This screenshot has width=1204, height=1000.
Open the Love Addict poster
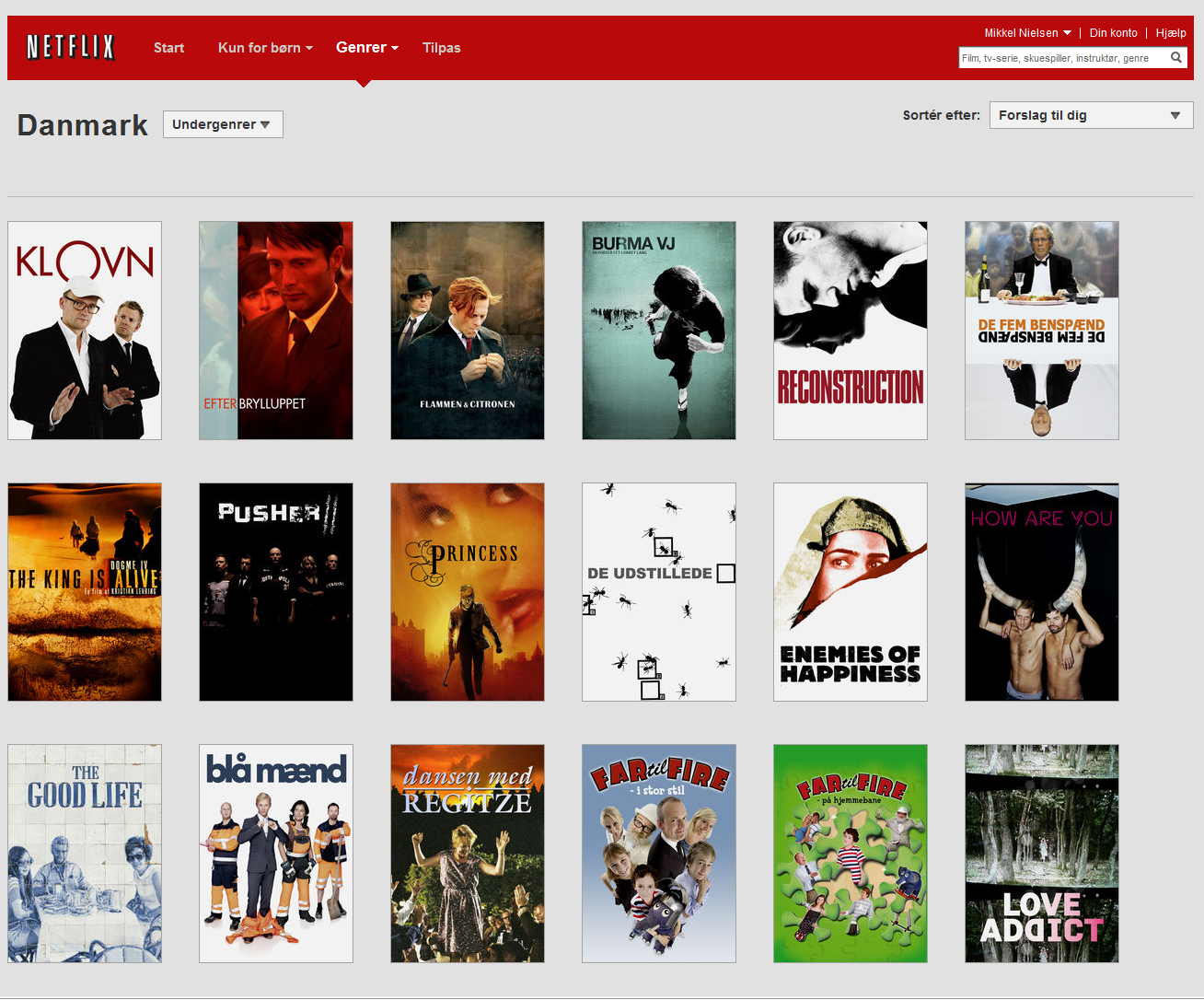point(1042,854)
